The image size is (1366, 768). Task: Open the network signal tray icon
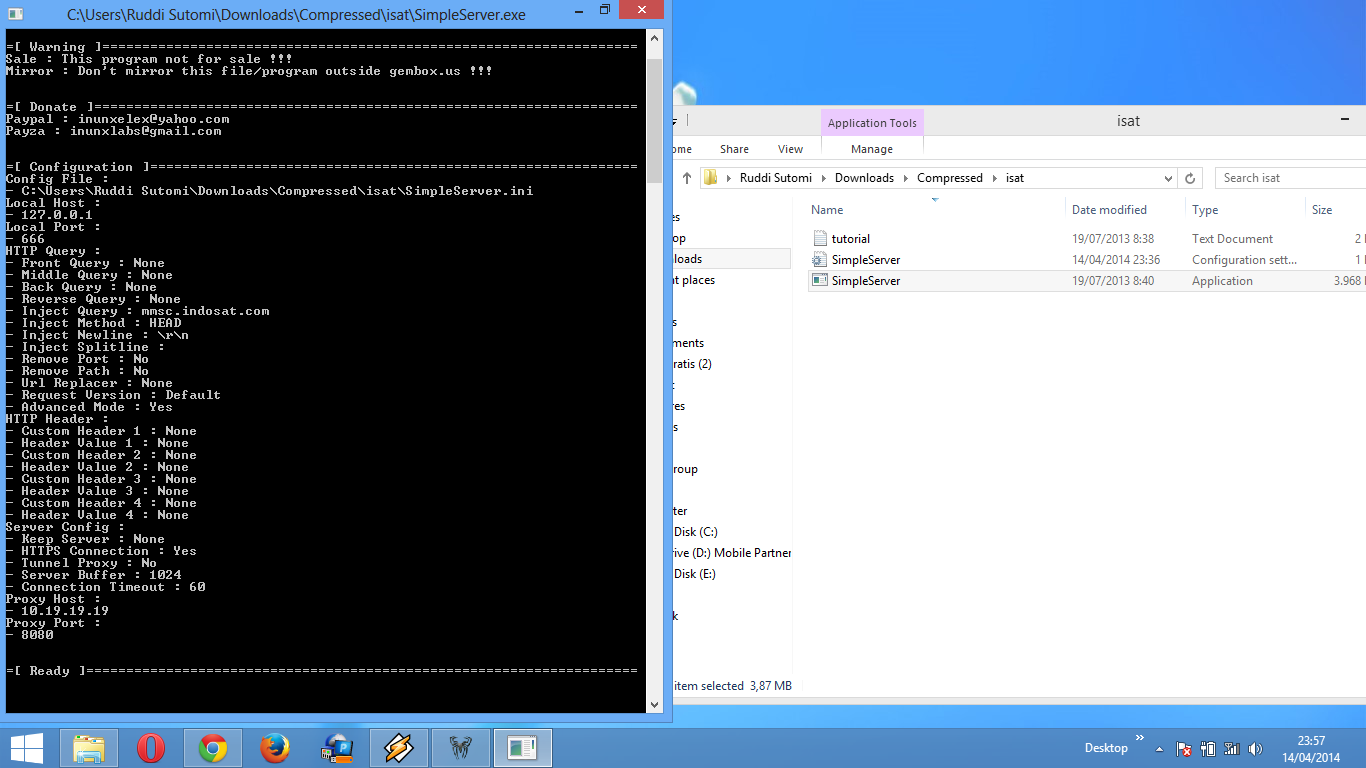point(1232,748)
